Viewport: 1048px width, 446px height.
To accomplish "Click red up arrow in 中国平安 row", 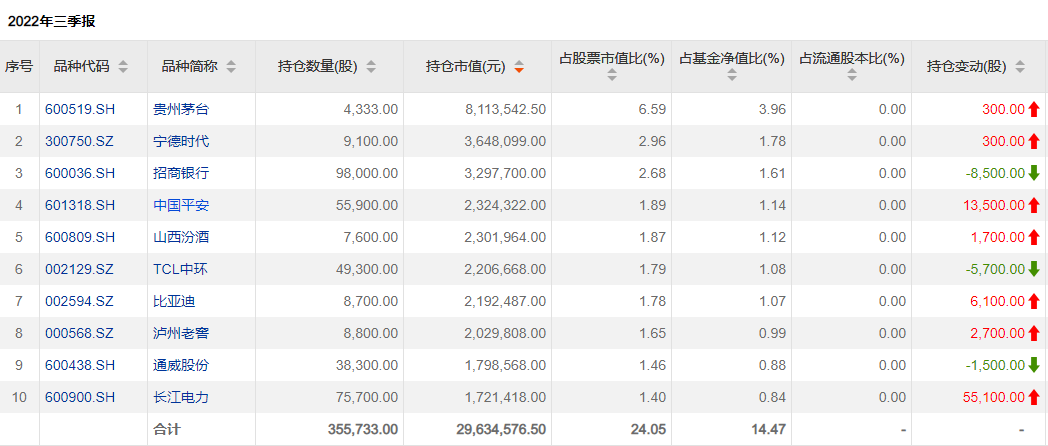I will [1034, 206].
